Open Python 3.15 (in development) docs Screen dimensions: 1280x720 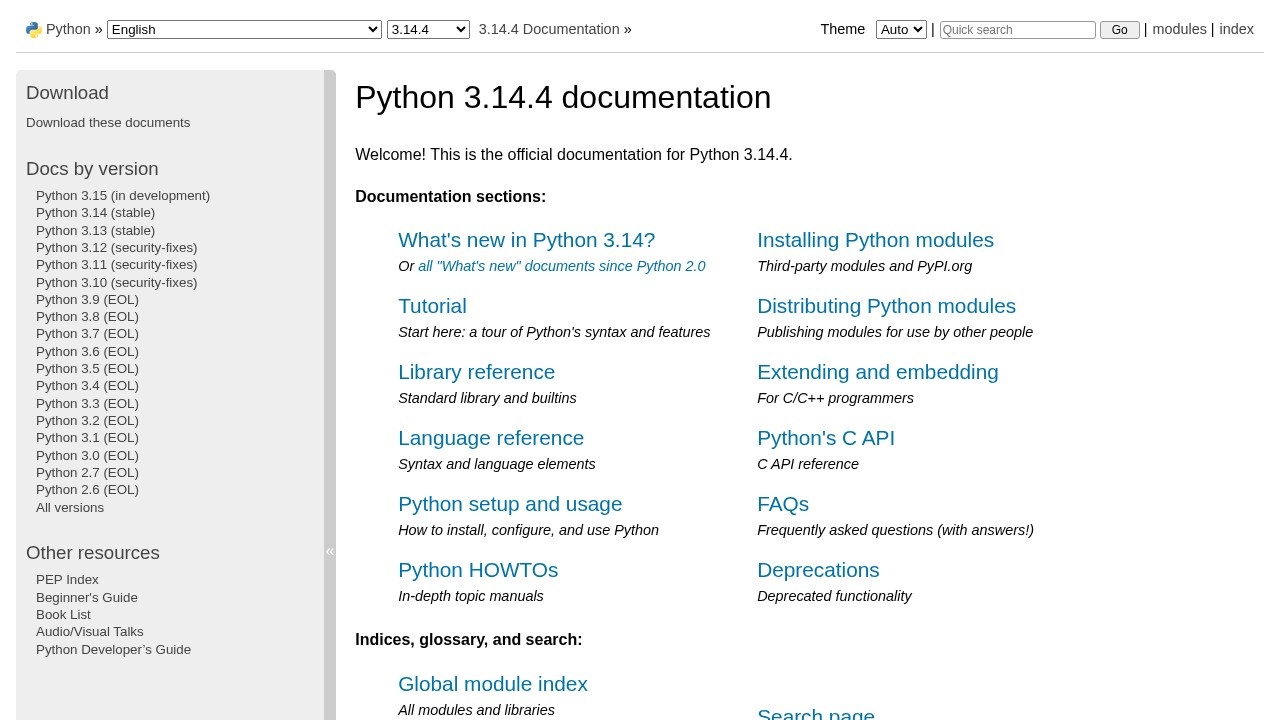[x=123, y=196]
